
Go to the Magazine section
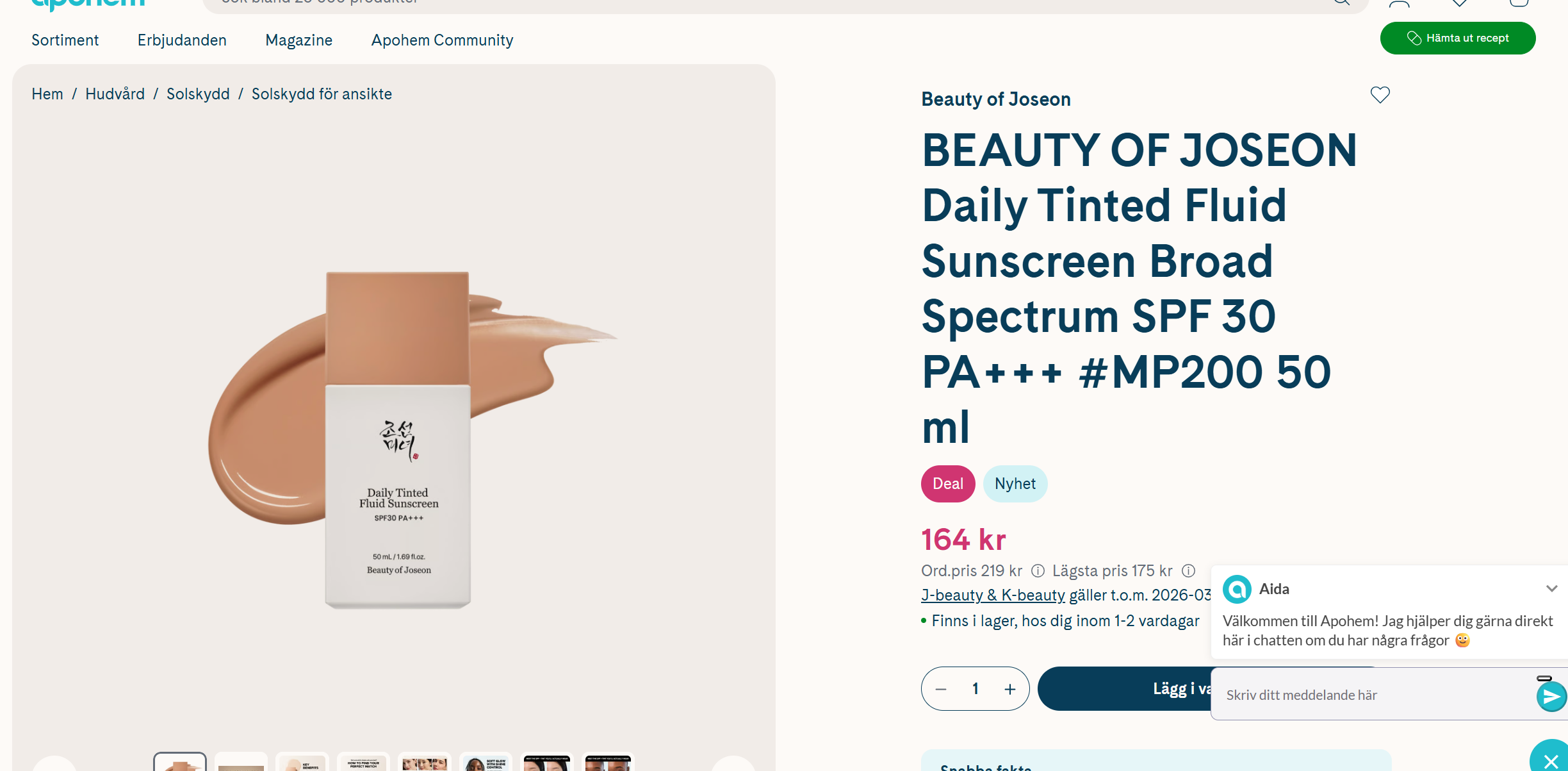pyautogui.click(x=299, y=40)
